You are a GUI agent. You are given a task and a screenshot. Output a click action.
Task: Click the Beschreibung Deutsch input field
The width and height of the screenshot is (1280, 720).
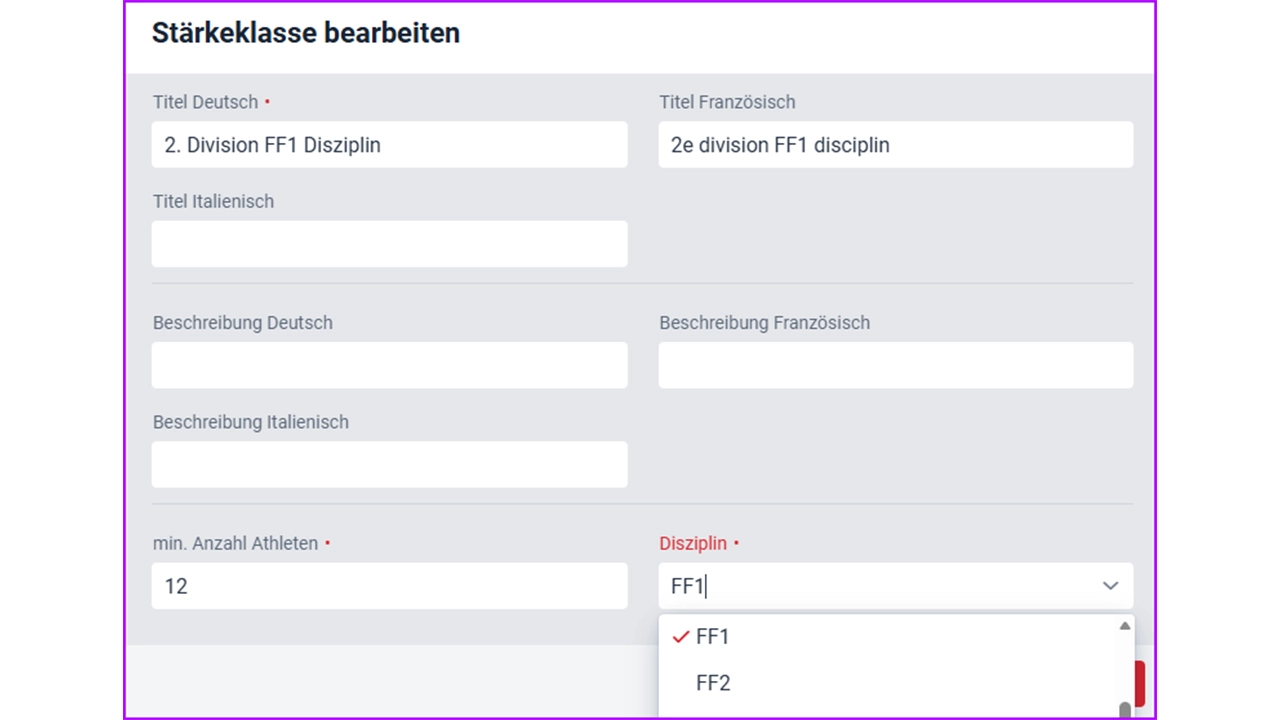[x=389, y=365]
